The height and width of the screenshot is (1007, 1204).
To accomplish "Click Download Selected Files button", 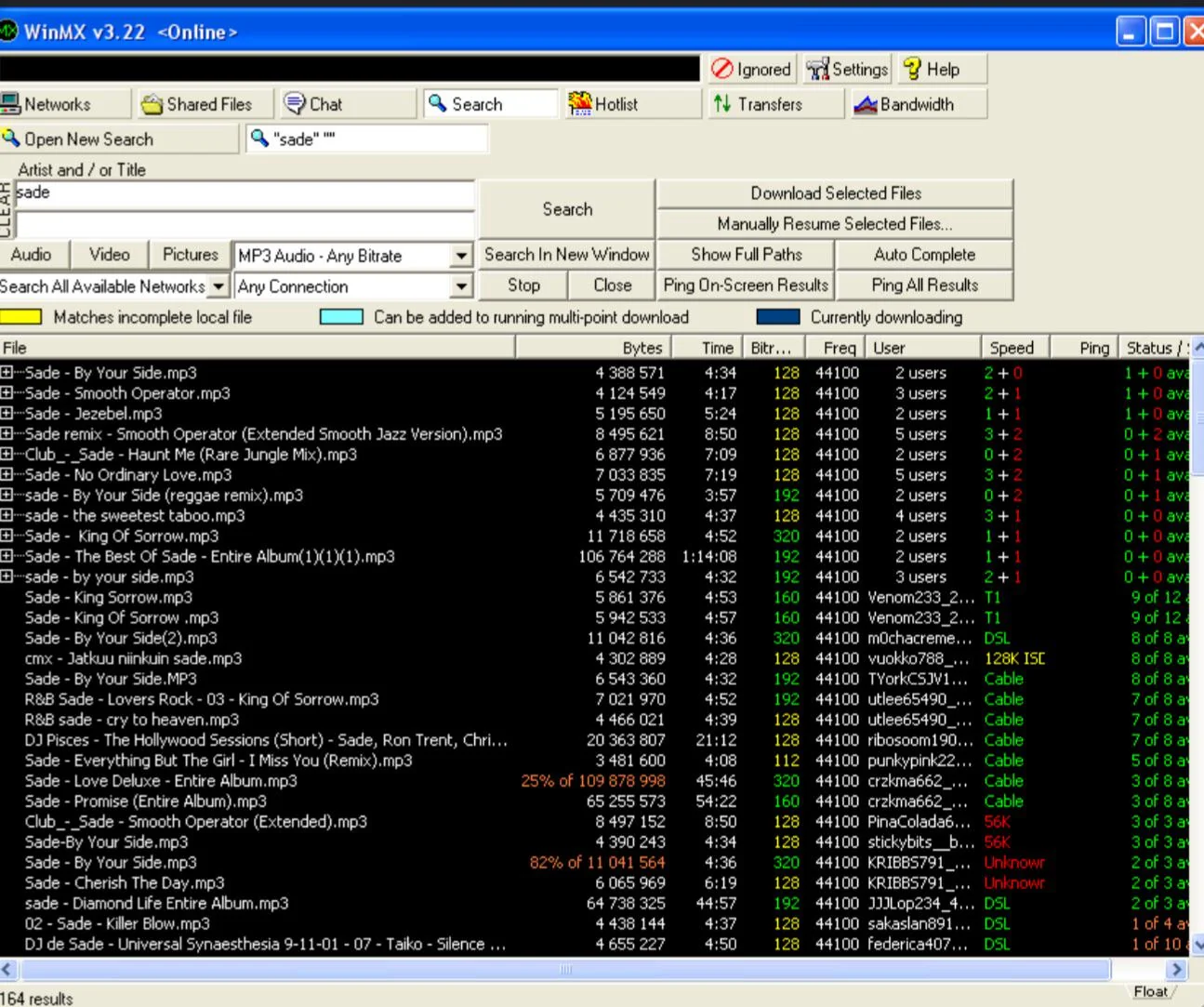I will coord(835,193).
